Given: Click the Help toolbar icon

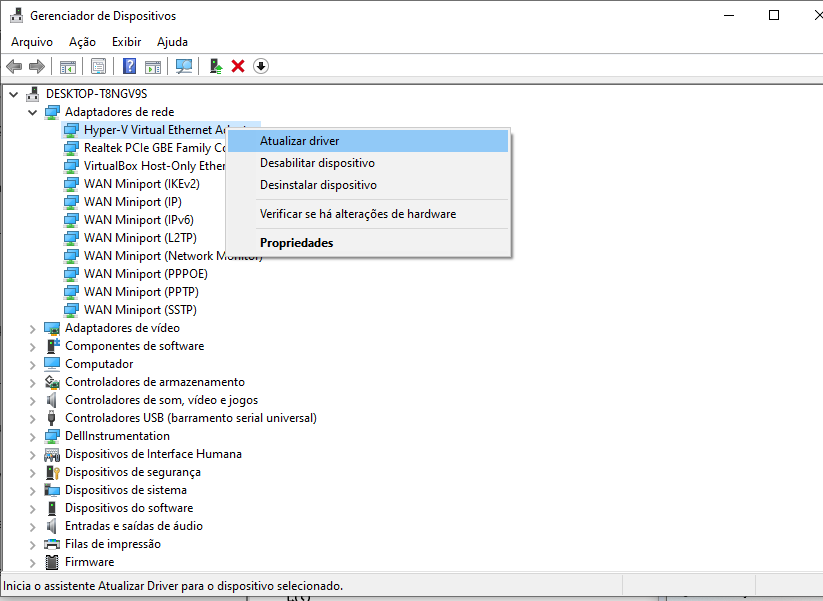Looking at the screenshot, I should point(129,66).
